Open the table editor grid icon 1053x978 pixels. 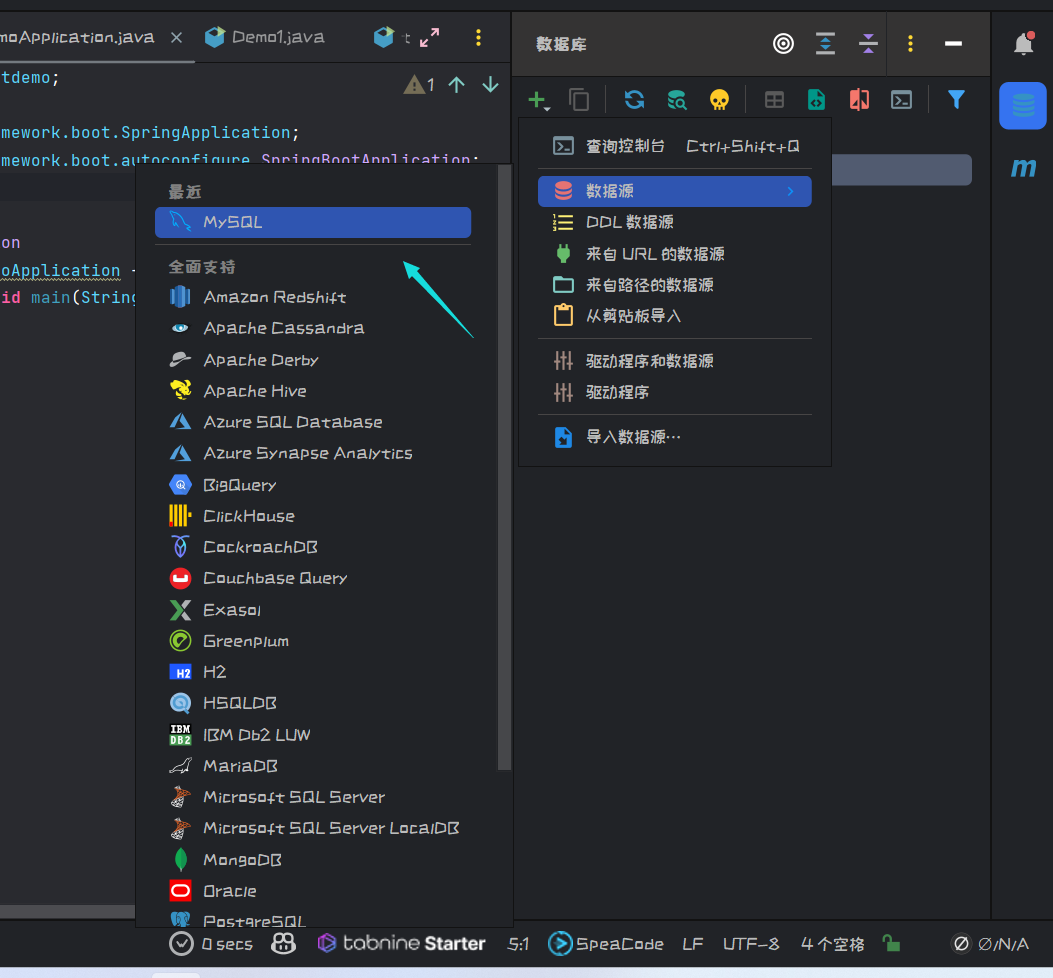click(x=774, y=100)
